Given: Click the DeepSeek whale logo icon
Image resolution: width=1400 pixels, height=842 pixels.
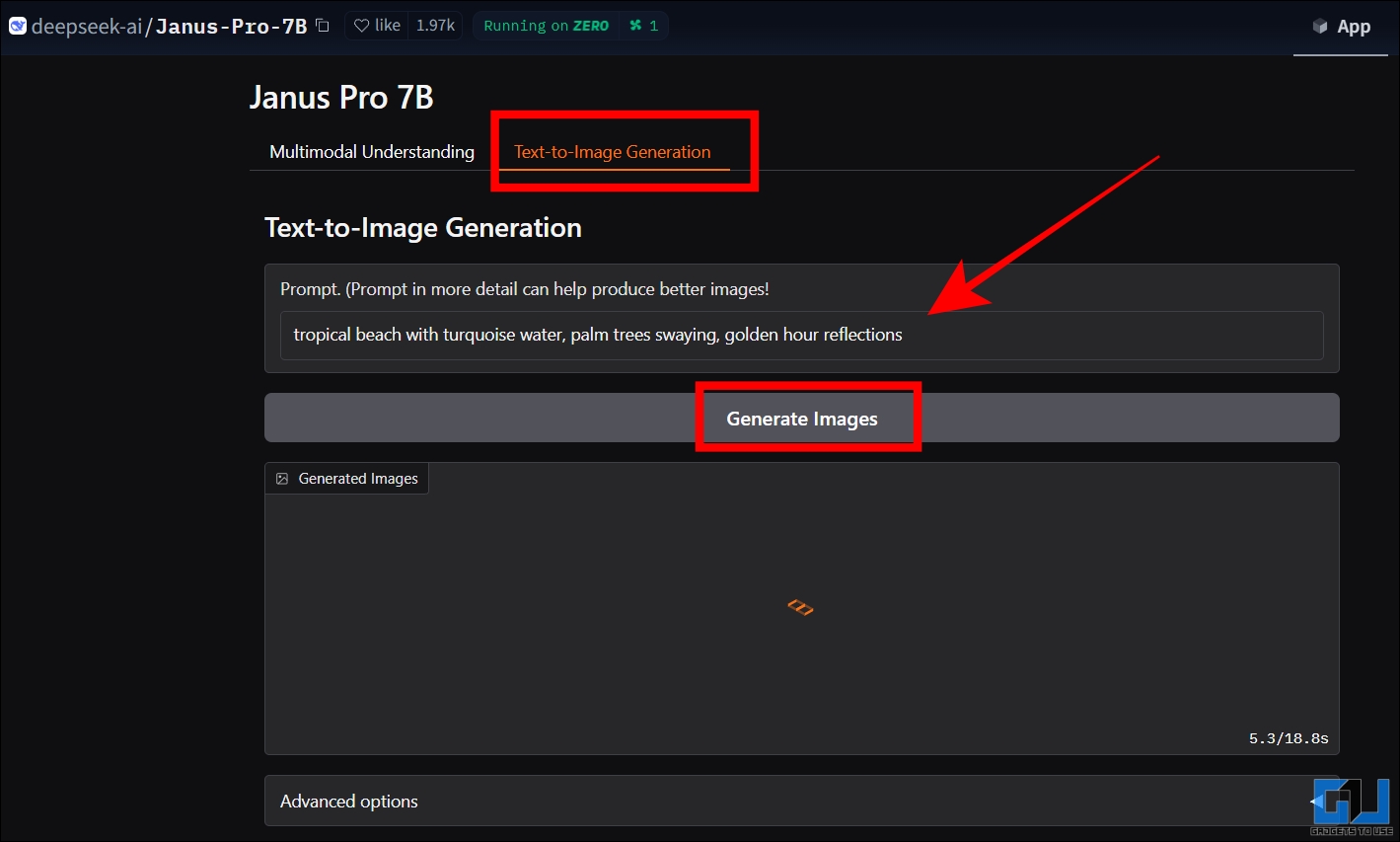Looking at the screenshot, I should point(17,26).
